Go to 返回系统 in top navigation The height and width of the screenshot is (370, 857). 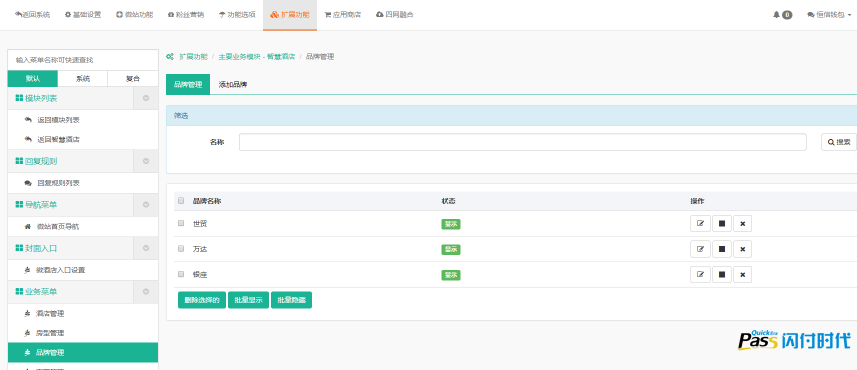click(x=32, y=15)
